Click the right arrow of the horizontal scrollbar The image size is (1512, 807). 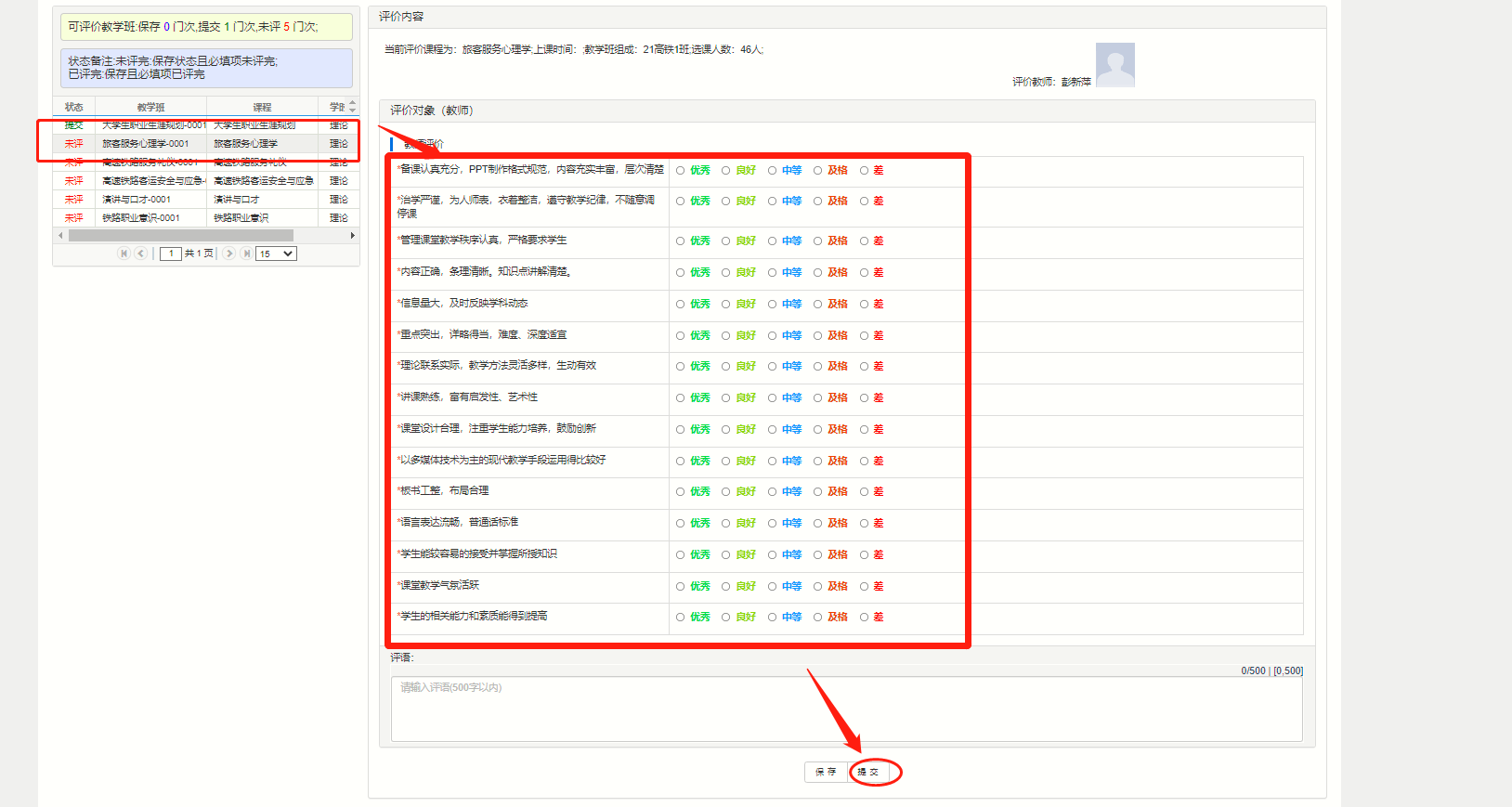click(x=352, y=236)
